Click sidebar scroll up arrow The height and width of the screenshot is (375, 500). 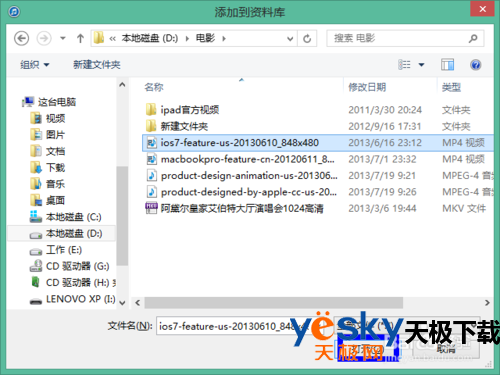click(x=122, y=85)
